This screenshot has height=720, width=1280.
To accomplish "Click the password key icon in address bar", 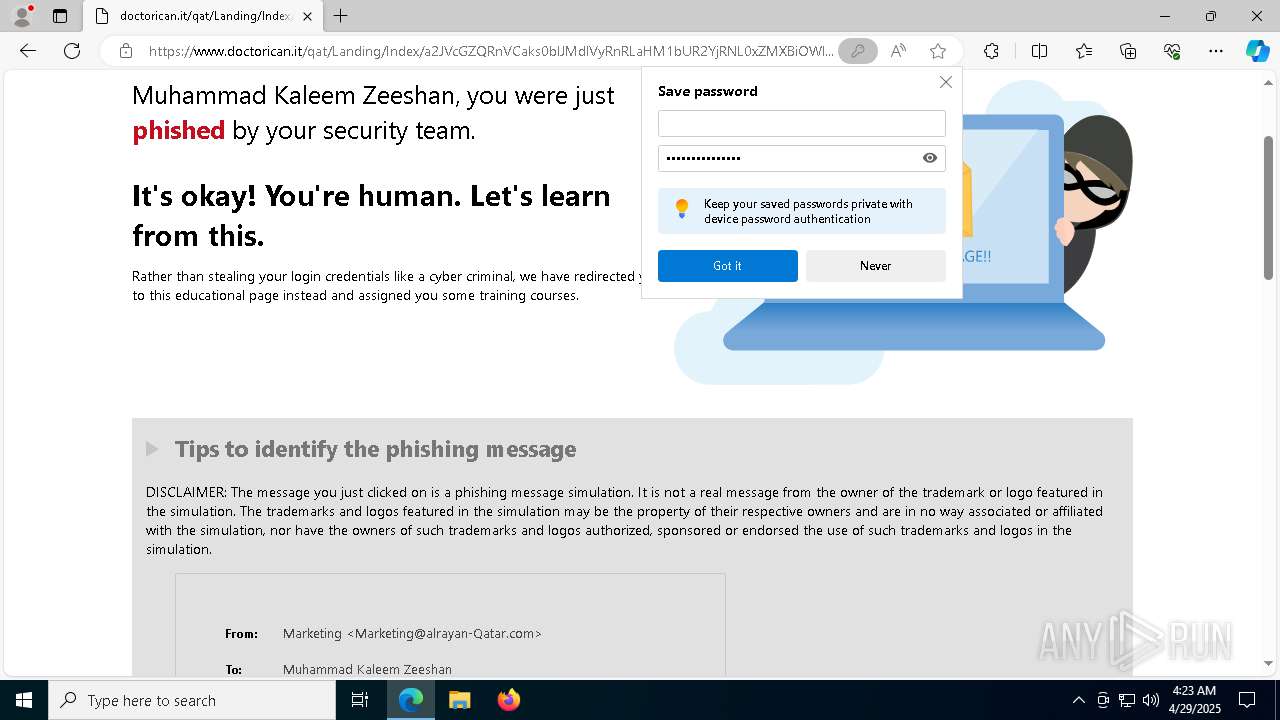I will (x=857, y=51).
